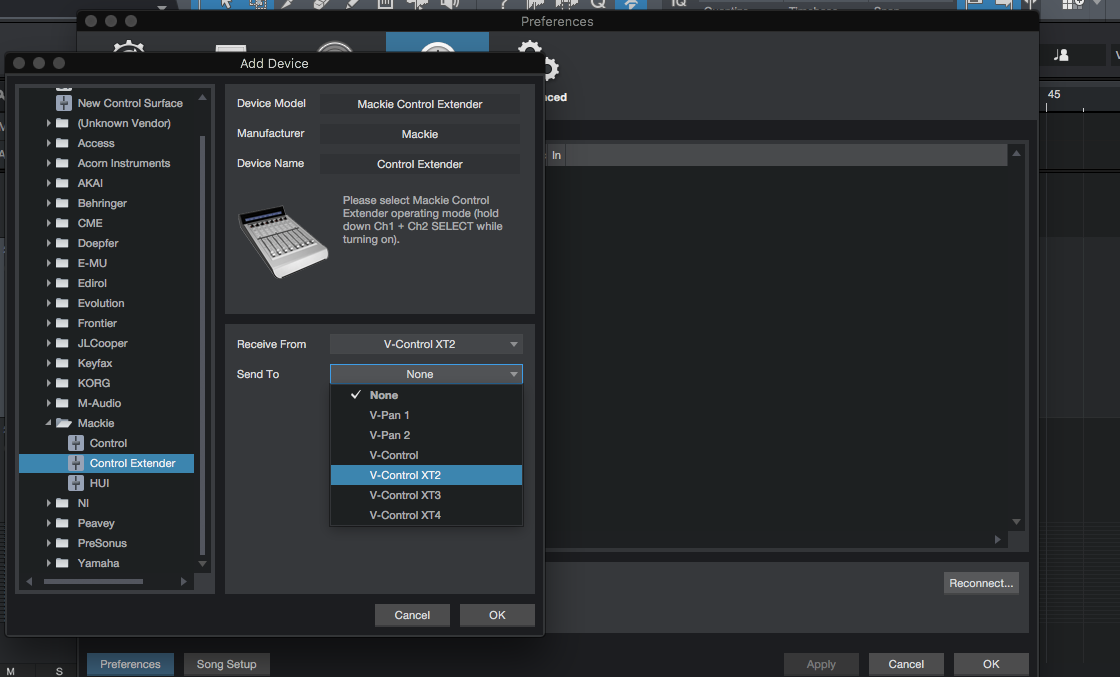Choose V-Control XT2 in the Send To list
This screenshot has height=677, width=1120.
point(426,475)
